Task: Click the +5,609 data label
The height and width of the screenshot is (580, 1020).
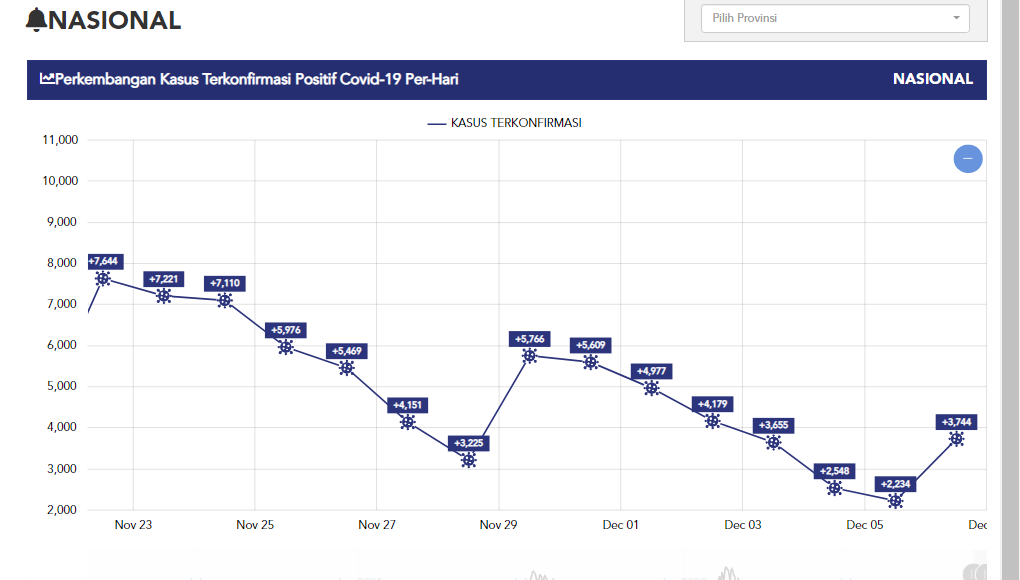Action: click(x=590, y=345)
